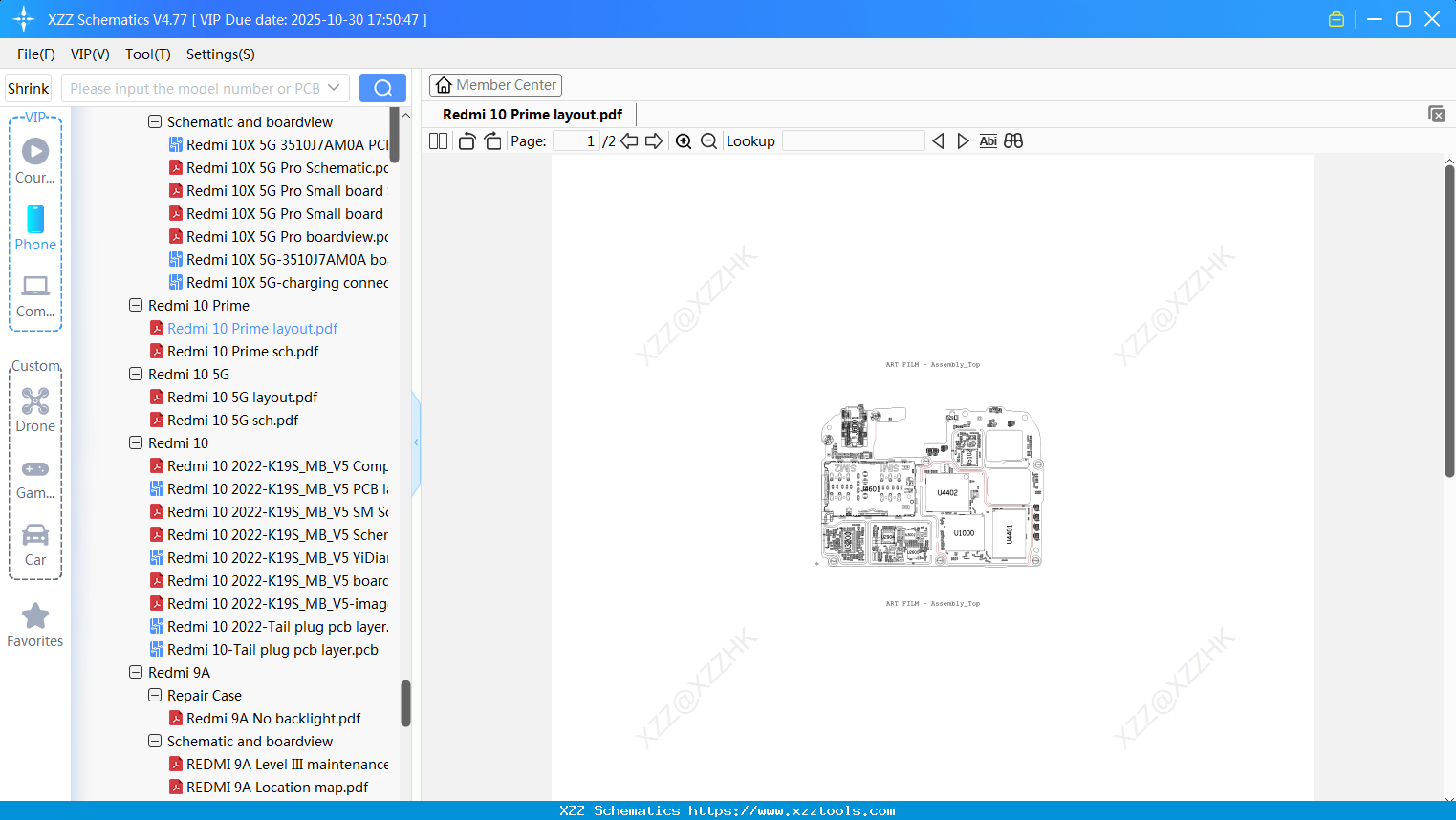Toggle the binoculars search view
The width and height of the screenshot is (1456, 820).
(1013, 140)
